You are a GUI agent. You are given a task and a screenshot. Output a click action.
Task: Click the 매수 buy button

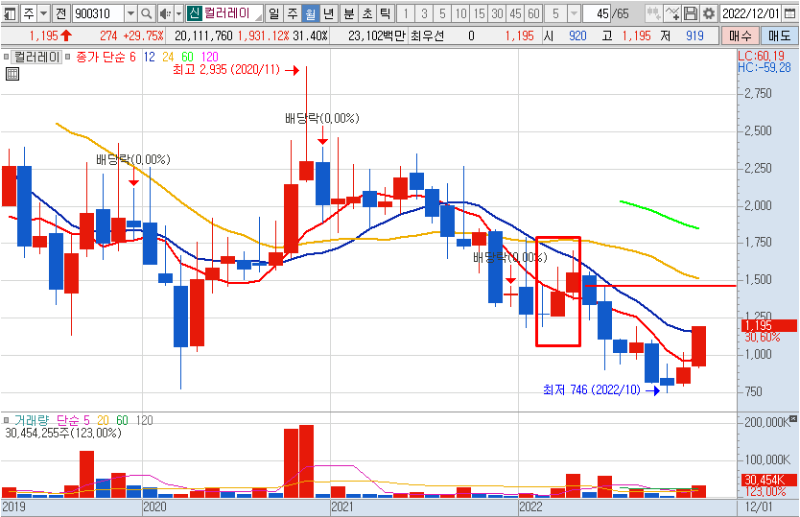pyautogui.click(x=740, y=36)
